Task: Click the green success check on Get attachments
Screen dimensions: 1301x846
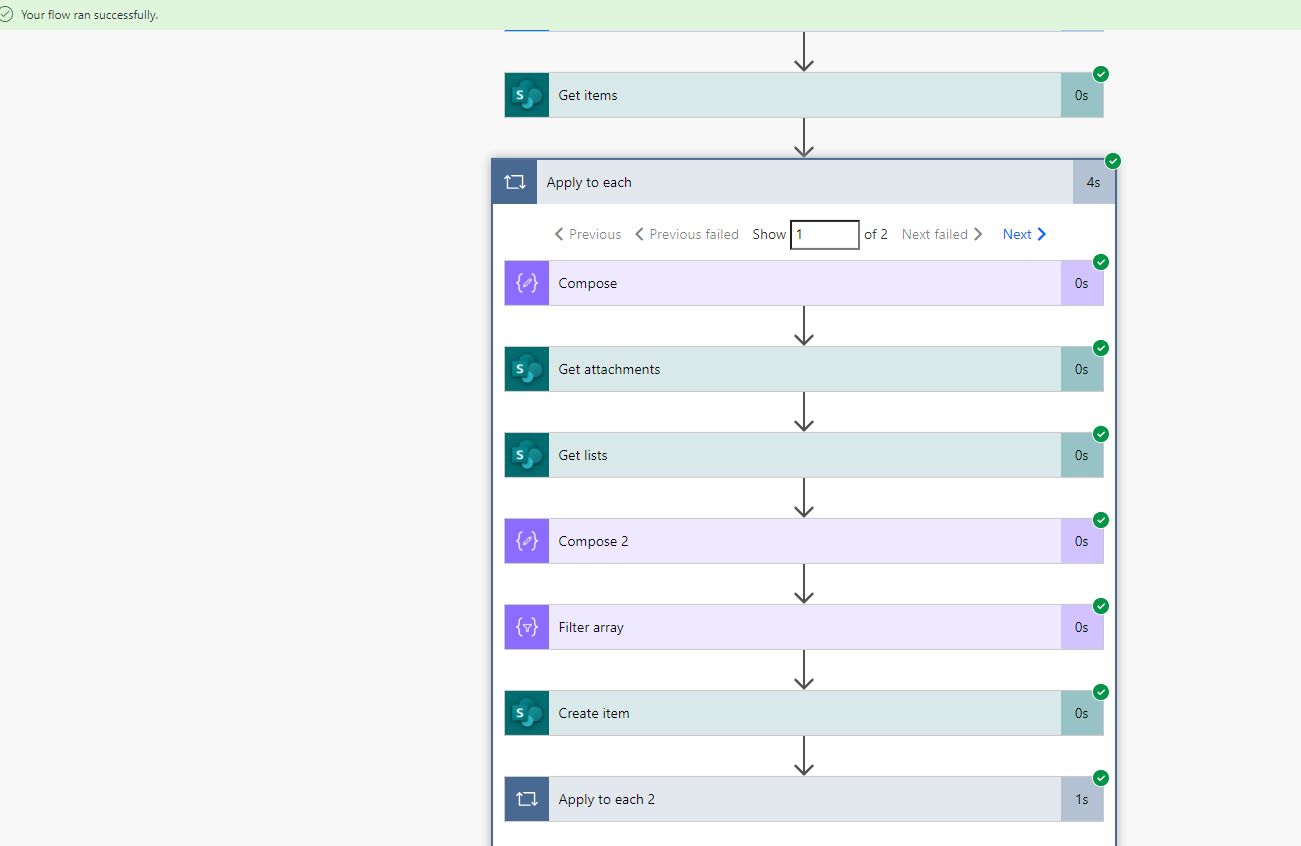Action: click(x=1101, y=348)
